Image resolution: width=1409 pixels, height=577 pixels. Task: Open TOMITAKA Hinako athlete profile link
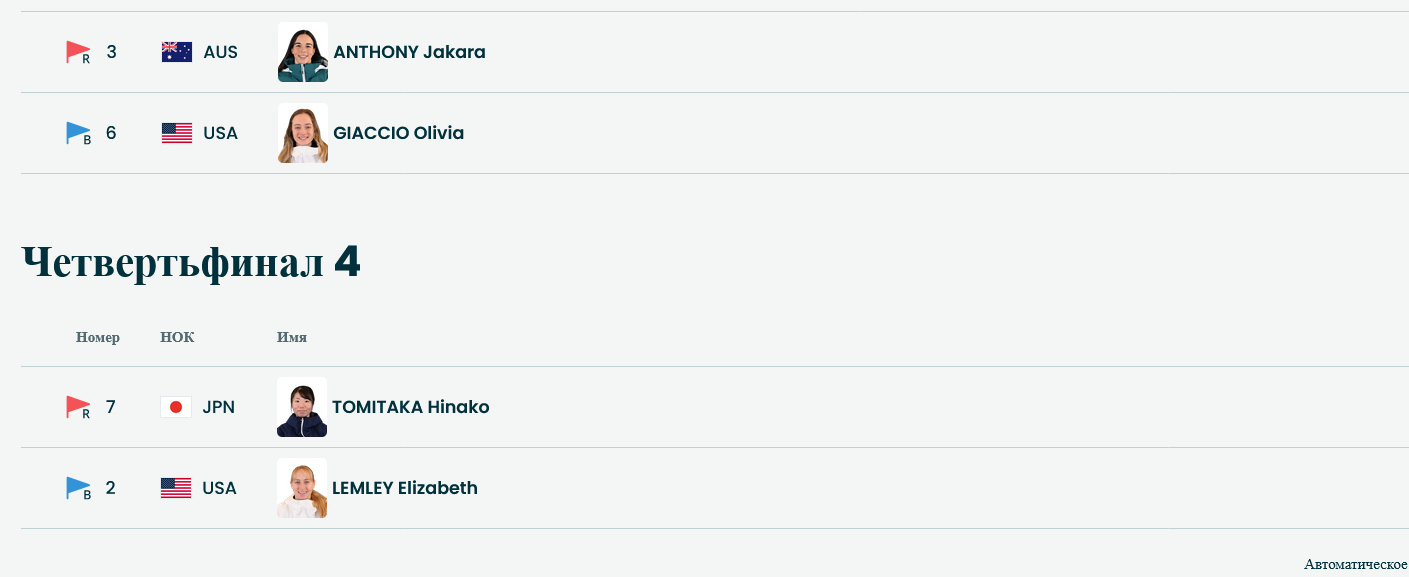410,407
